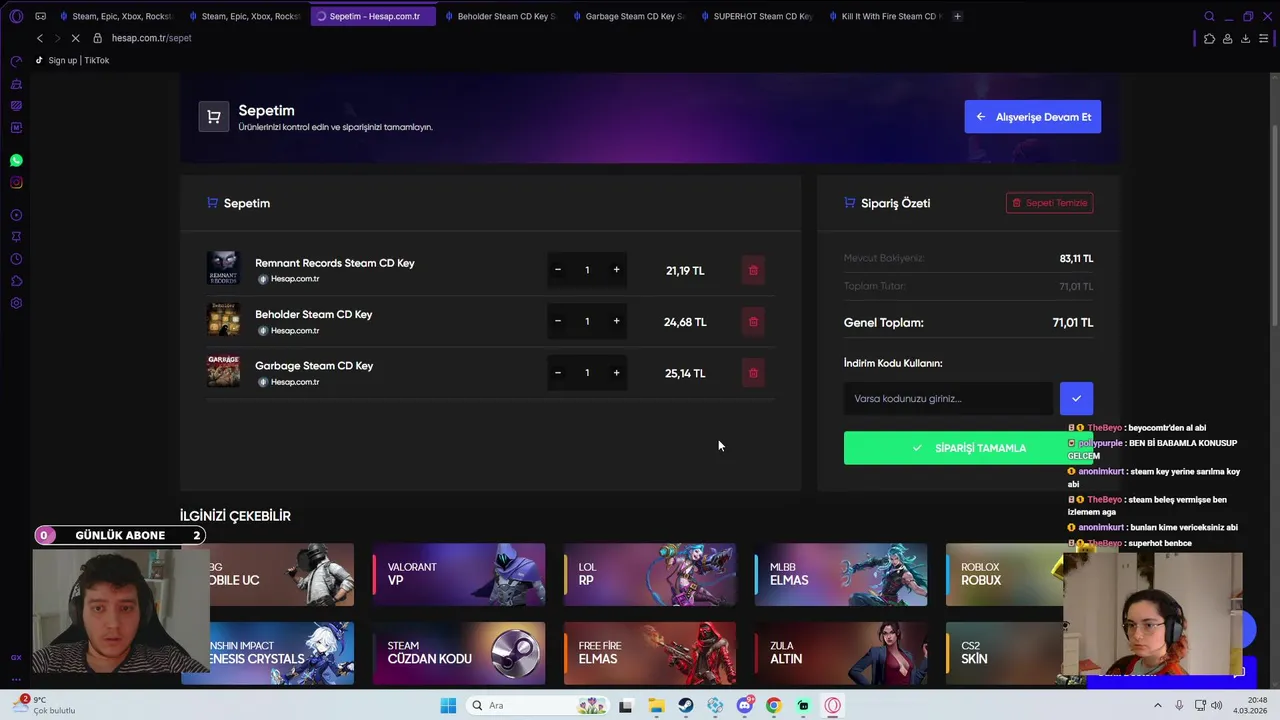The width and height of the screenshot is (1280, 720).
Task: Click the taskbar volume speaker icon
Action: pos(1216,705)
